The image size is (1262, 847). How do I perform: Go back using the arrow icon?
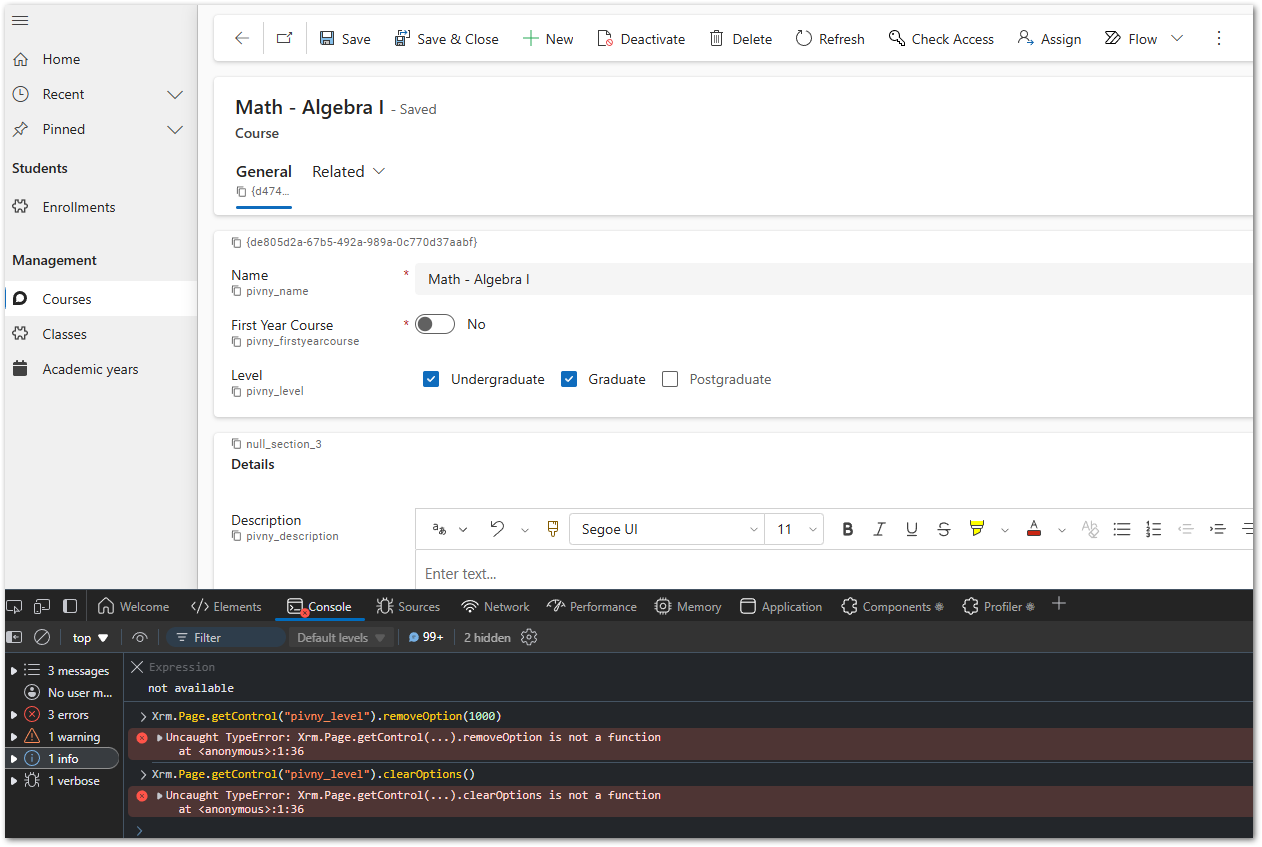tap(241, 38)
